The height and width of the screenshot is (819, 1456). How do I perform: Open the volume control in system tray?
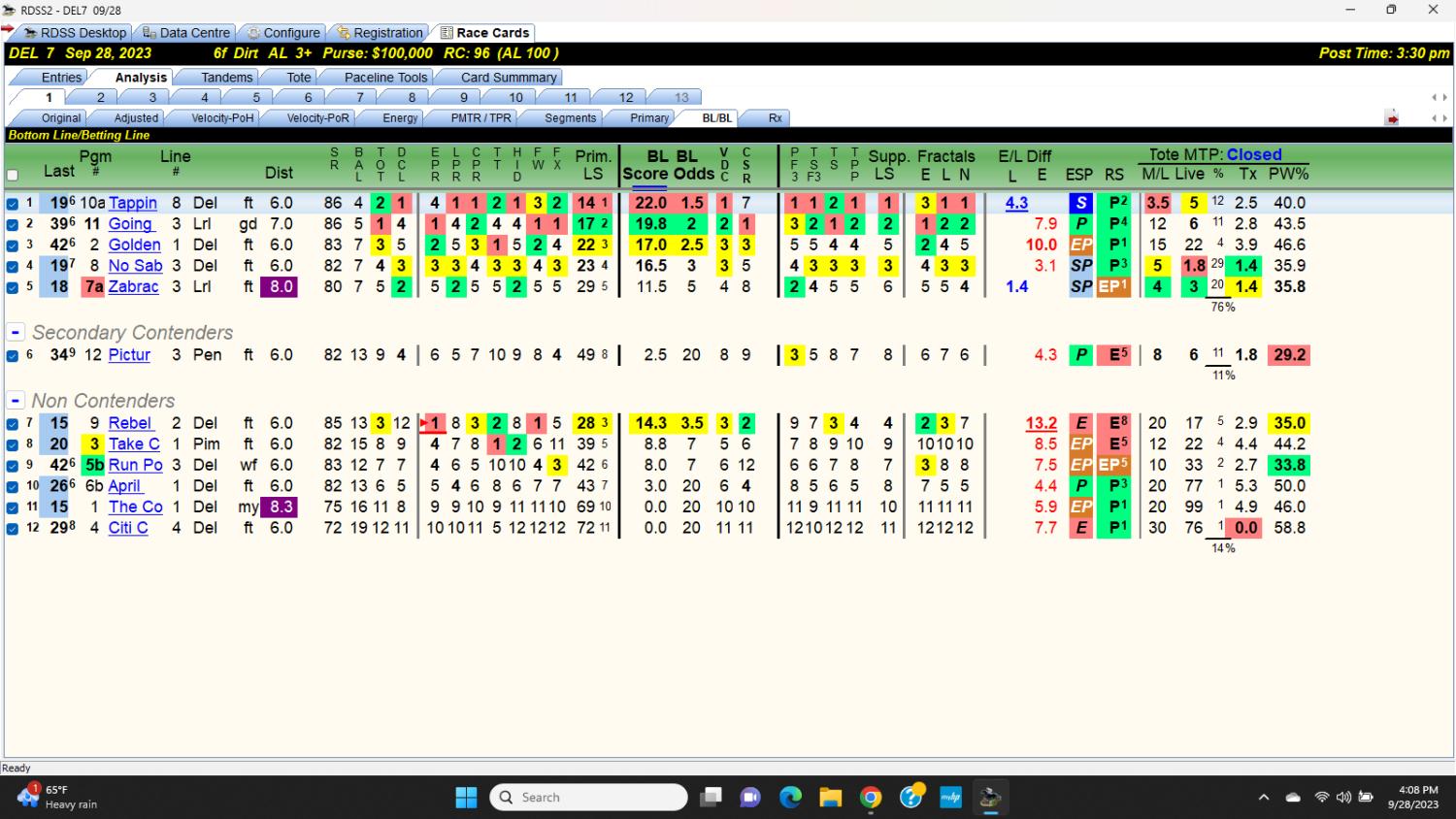(1343, 798)
